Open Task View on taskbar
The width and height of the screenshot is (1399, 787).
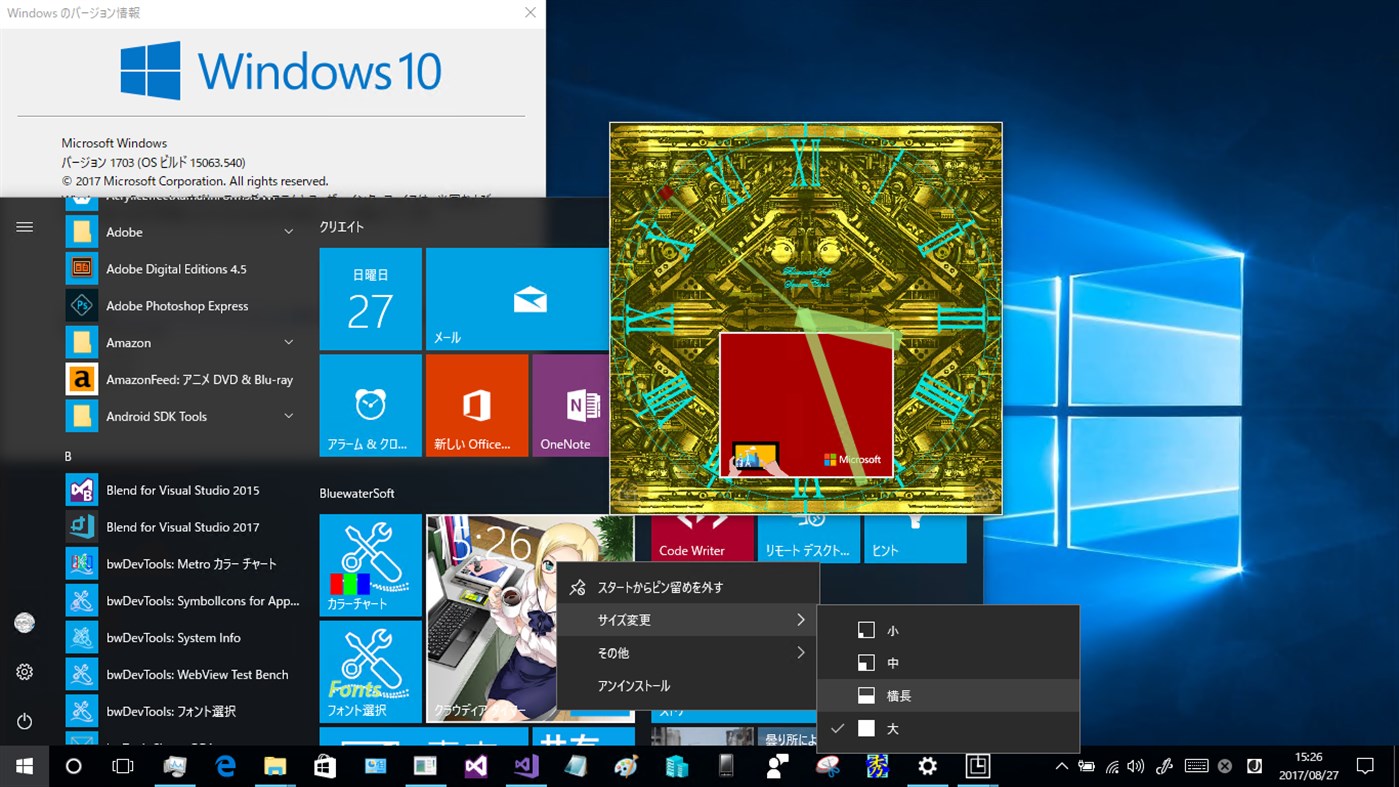point(123,767)
